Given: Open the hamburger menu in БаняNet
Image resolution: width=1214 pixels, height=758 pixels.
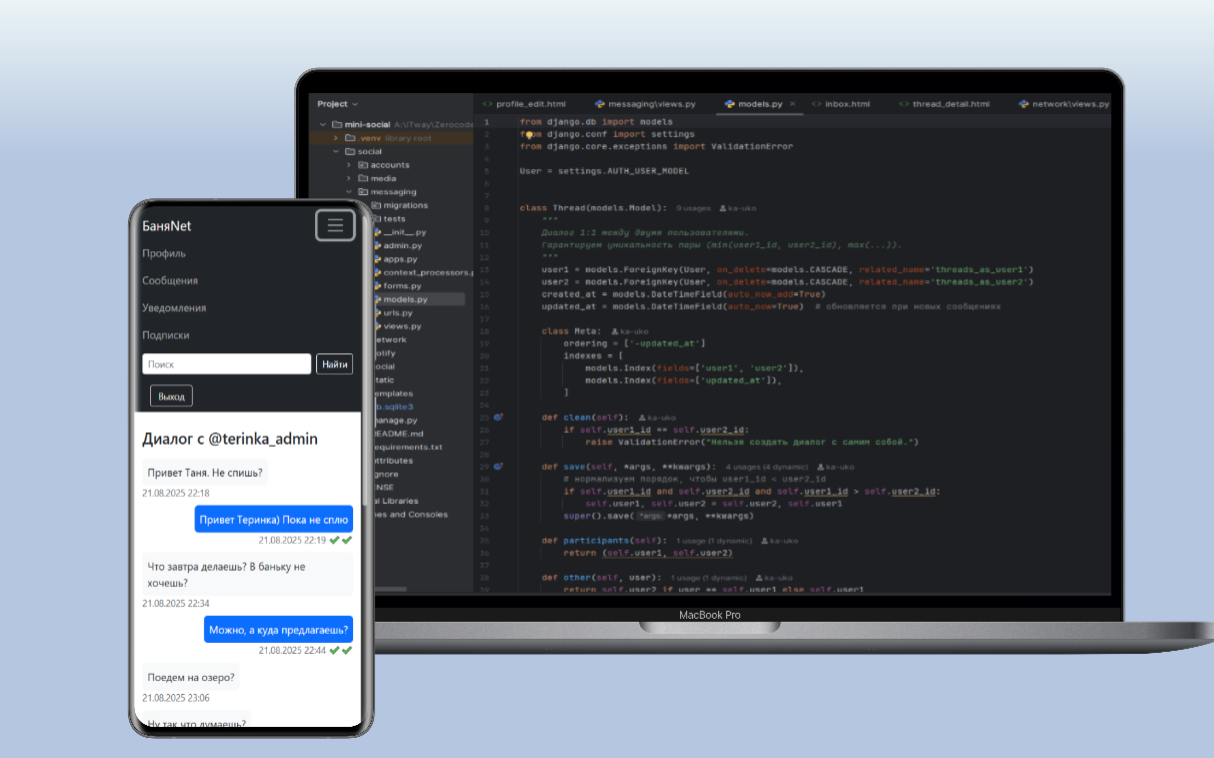Looking at the screenshot, I should [x=335, y=225].
